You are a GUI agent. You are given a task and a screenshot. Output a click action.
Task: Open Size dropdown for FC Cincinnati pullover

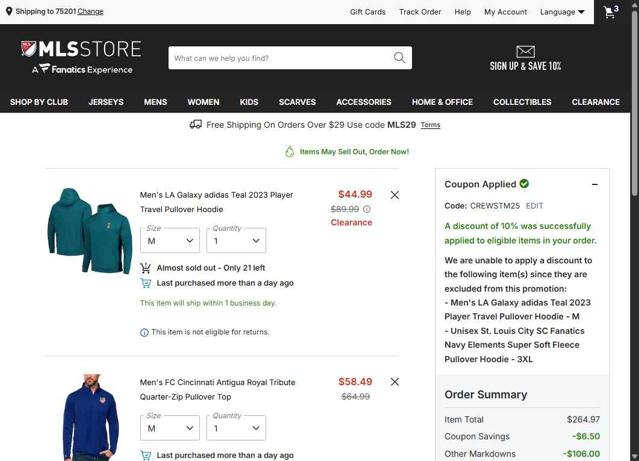click(170, 428)
